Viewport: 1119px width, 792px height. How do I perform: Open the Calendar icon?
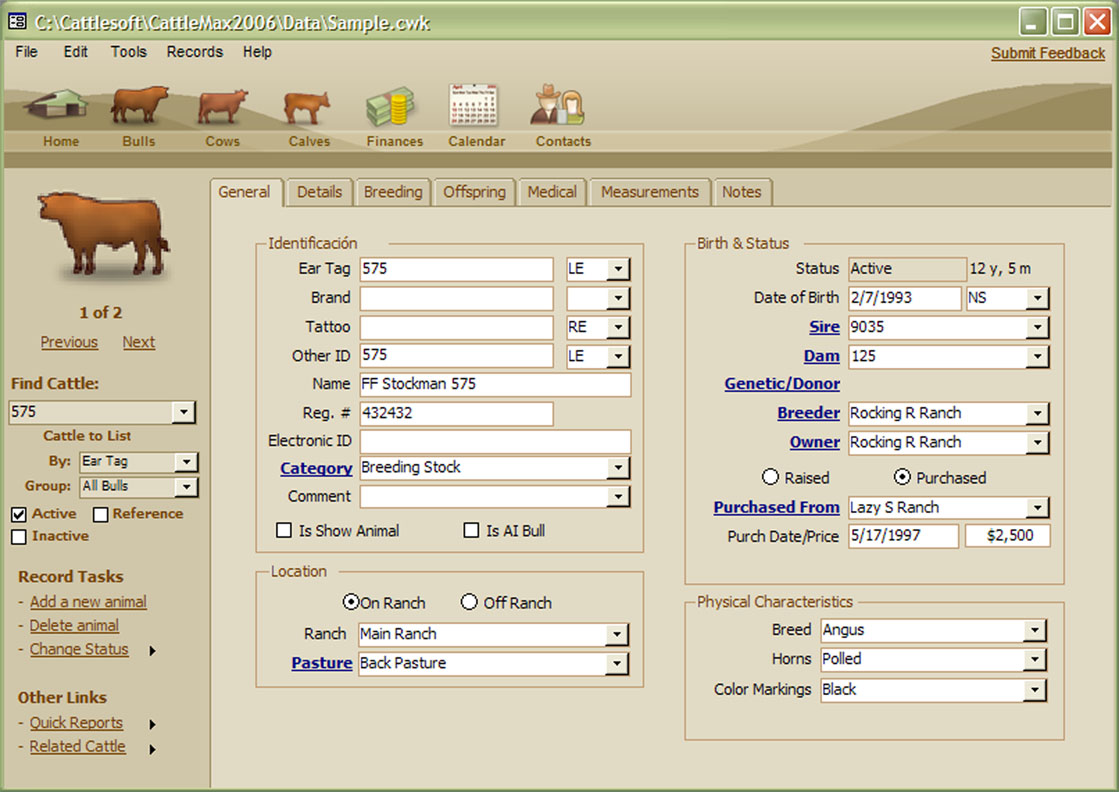pos(474,106)
